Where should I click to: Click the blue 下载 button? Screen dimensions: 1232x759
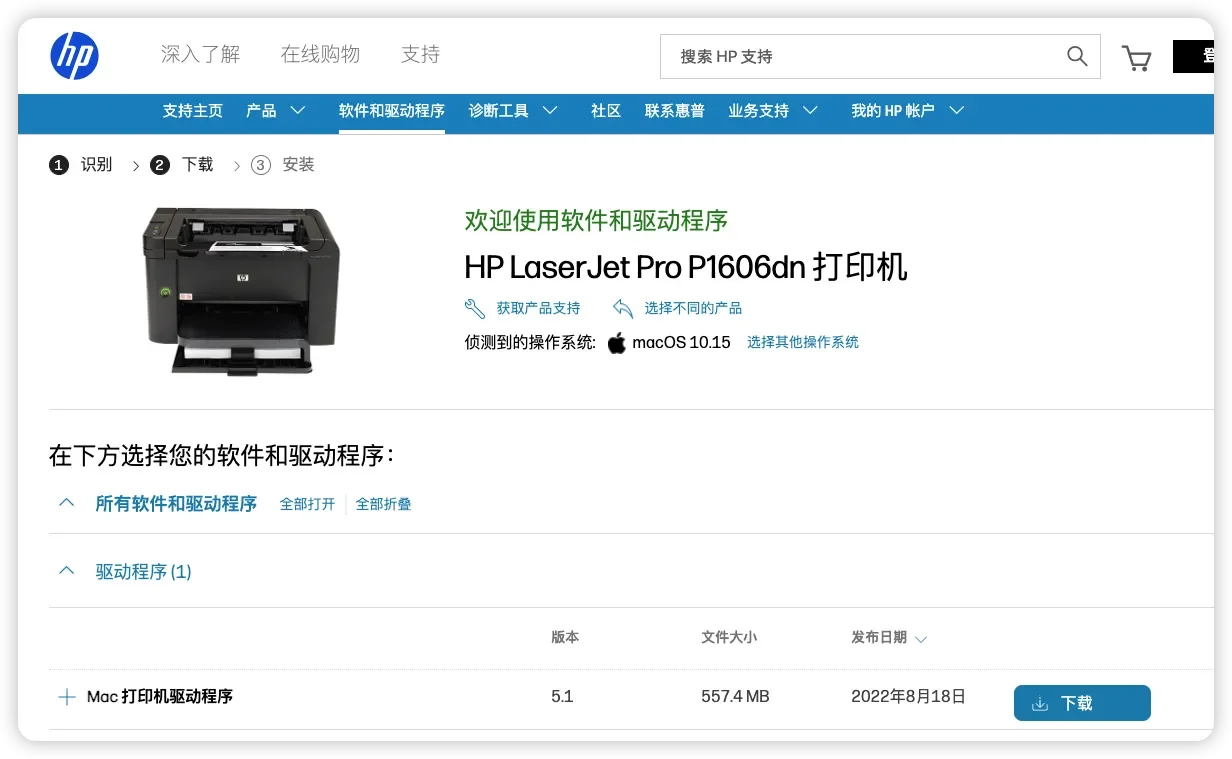(1082, 703)
